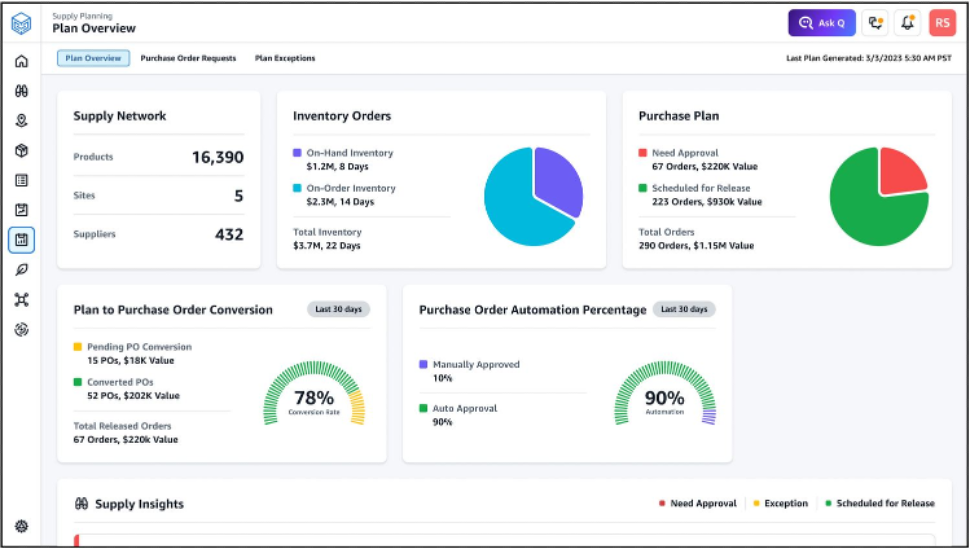Click the Inventory Orders card title
Viewport: 970px width, 550px height.
pyautogui.click(x=342, y=116)
